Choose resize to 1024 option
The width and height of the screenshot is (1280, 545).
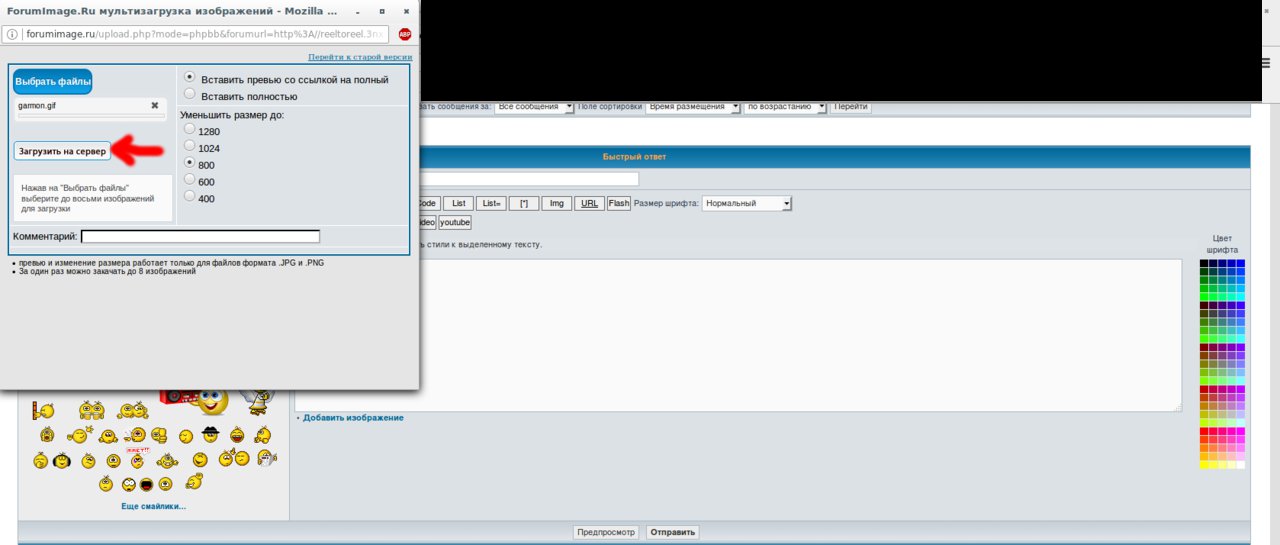(188, 146)
